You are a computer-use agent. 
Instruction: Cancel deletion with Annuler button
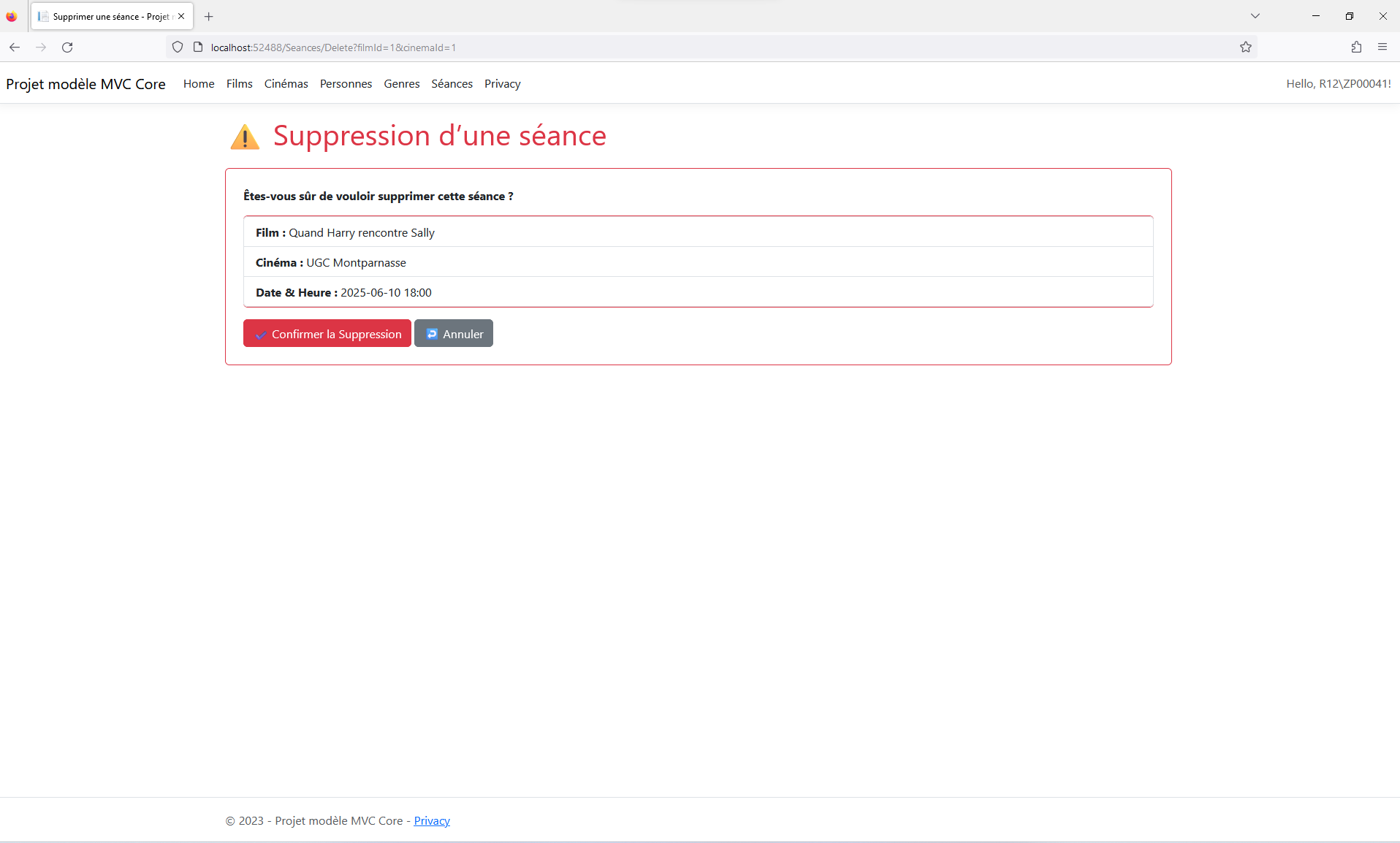point(454,334)
